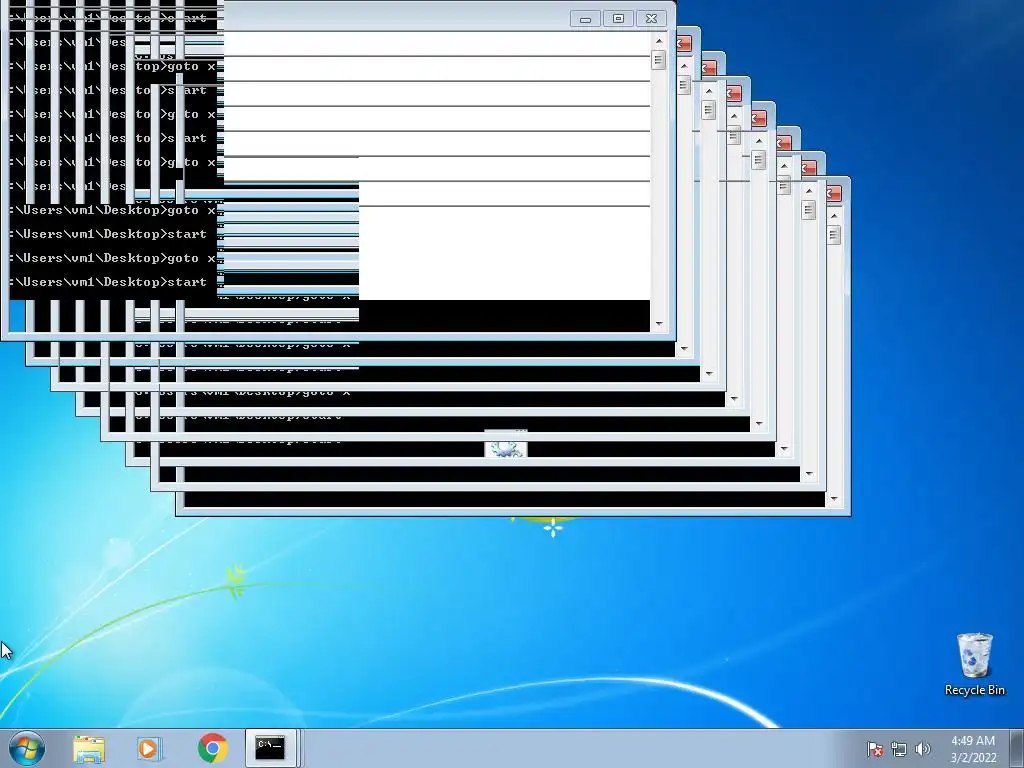Close the frontmost command window

[652, 19]
